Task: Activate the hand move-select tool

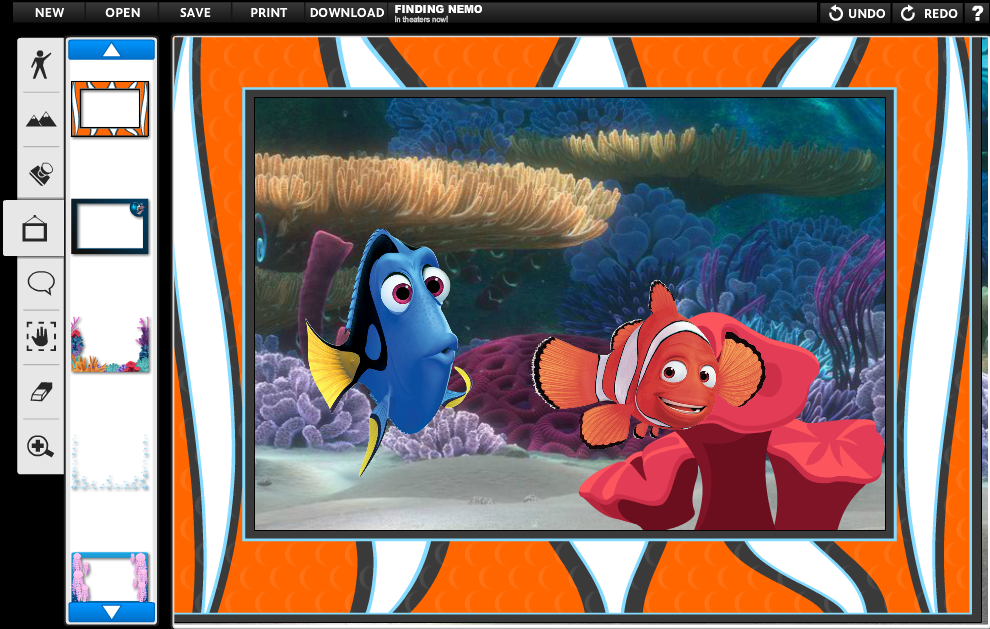Action: click(41, 337)
